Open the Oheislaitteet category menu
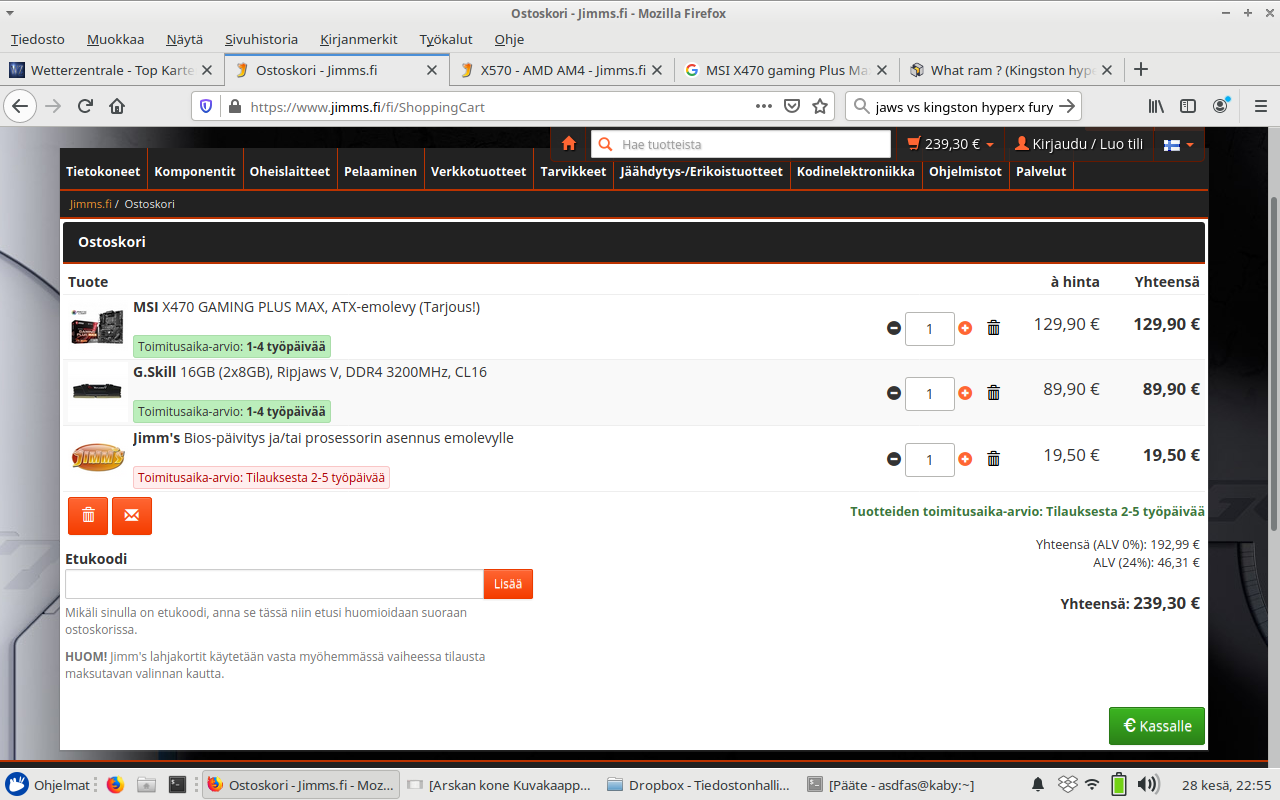 289,171
